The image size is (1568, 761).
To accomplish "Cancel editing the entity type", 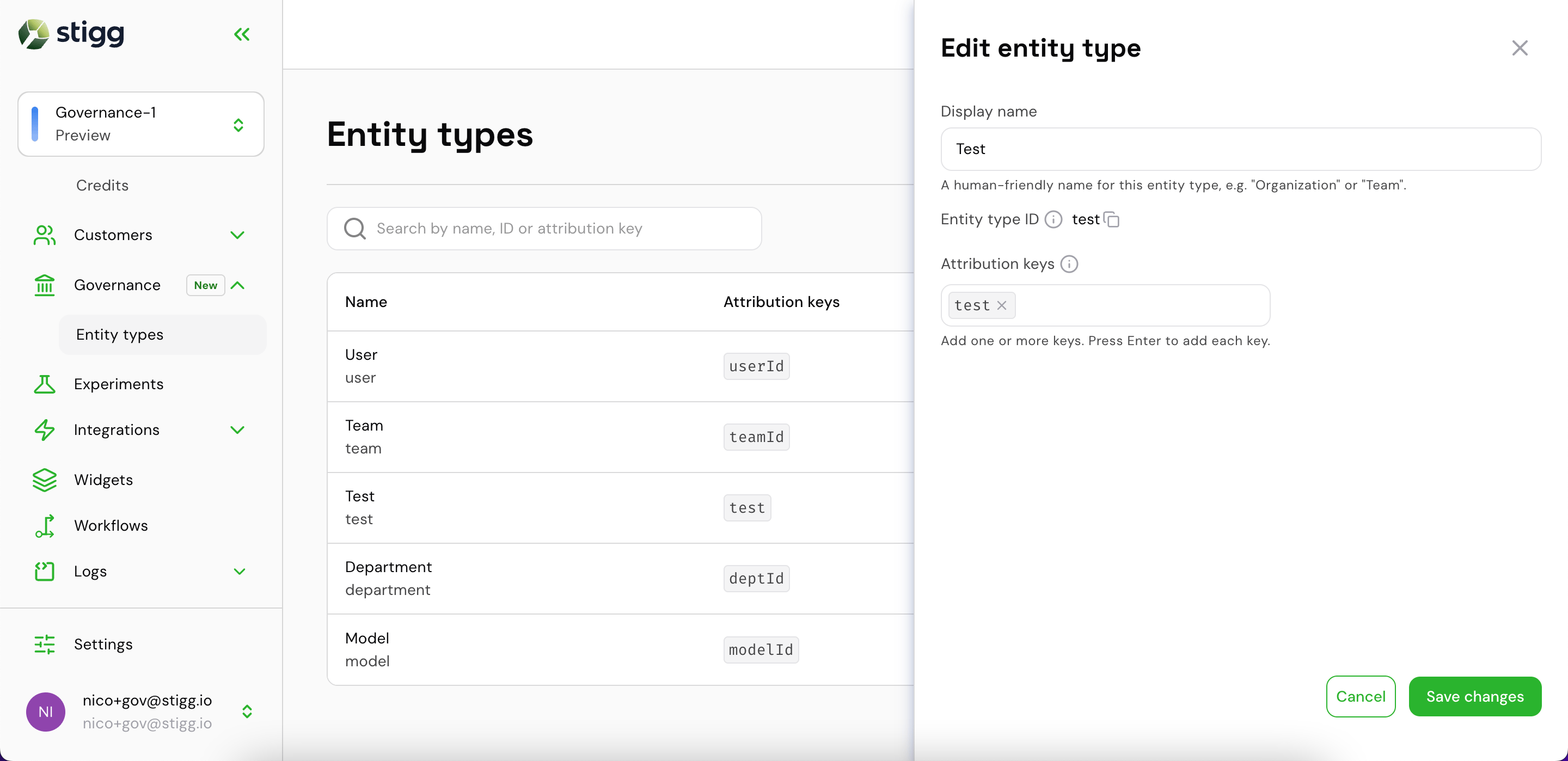I will [1361, 696].
